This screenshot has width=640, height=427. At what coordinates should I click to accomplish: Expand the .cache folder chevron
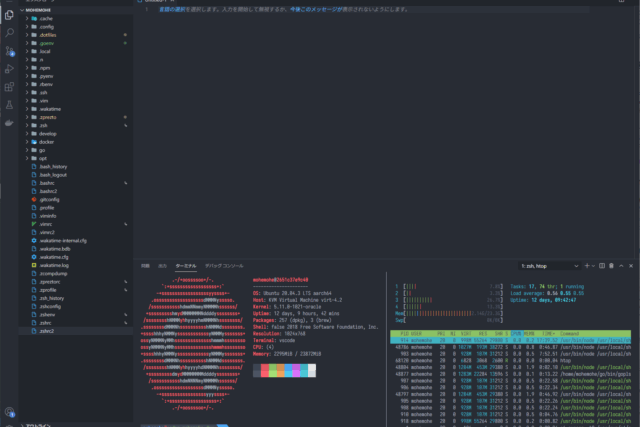27,18
